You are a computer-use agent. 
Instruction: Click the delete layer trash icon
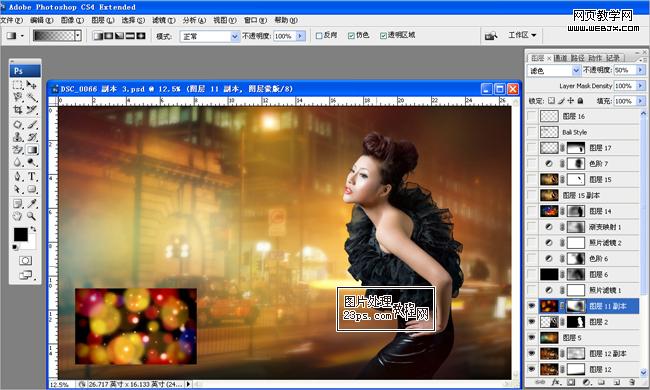(x=632, y=382)
